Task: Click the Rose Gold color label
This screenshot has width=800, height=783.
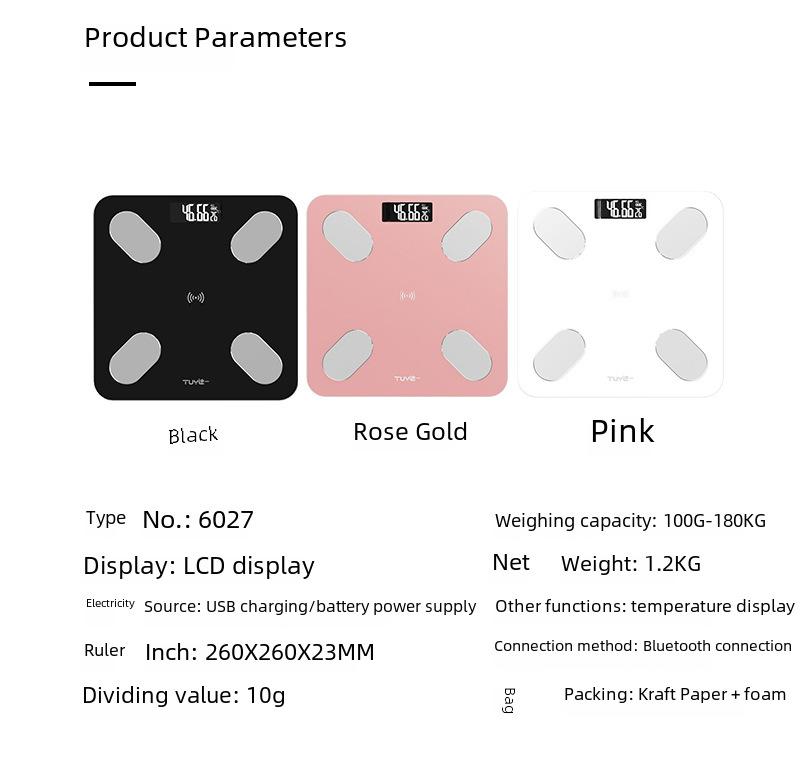Action: (x=410, y=432)
